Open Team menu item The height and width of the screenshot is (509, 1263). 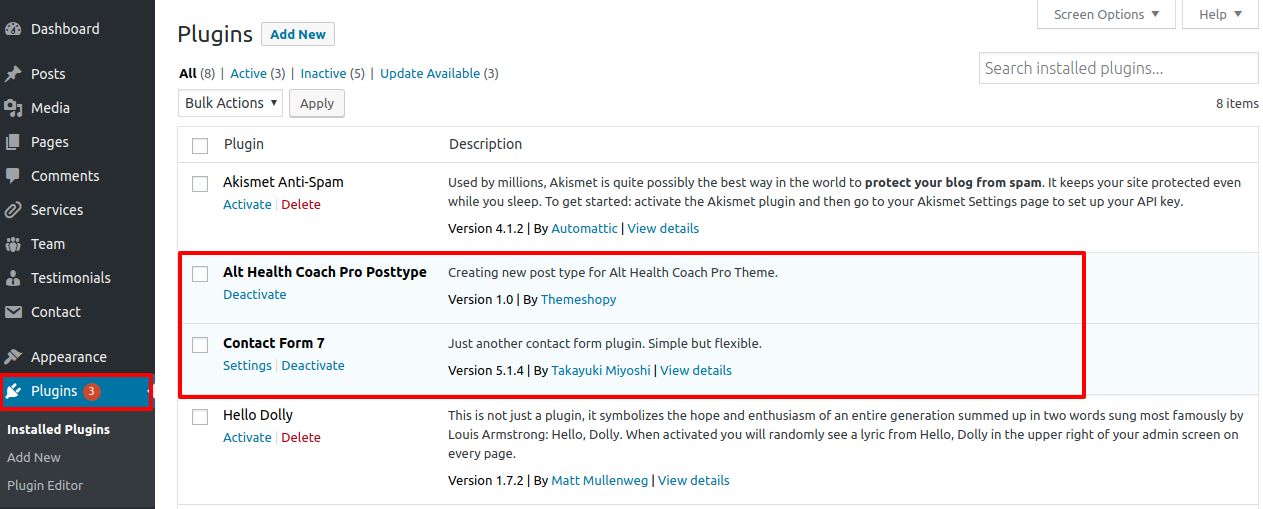pos(48,244)
